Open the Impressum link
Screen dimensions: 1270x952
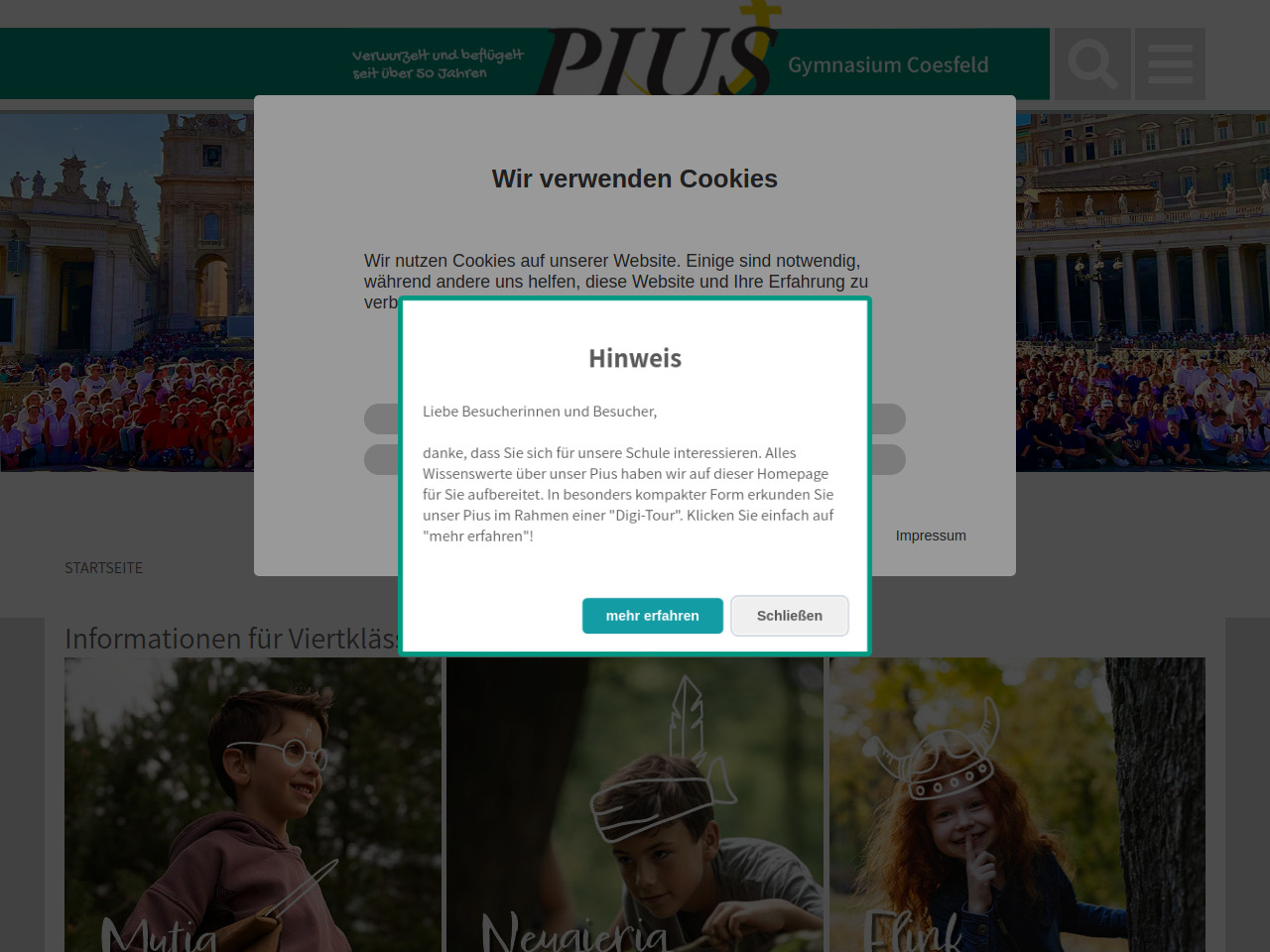pyautogui.click(x=931, y=535)
